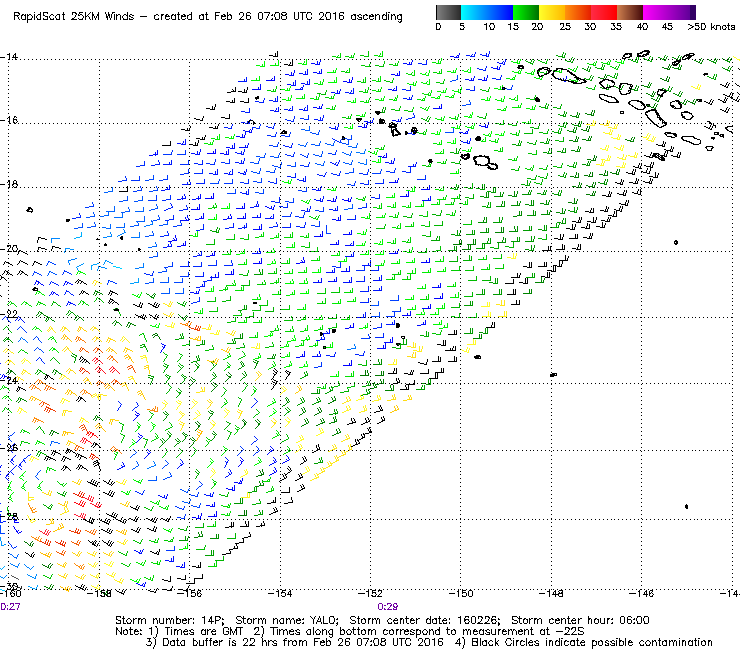Click the blue 10-15 knots legend swatch

click(500, 12)
